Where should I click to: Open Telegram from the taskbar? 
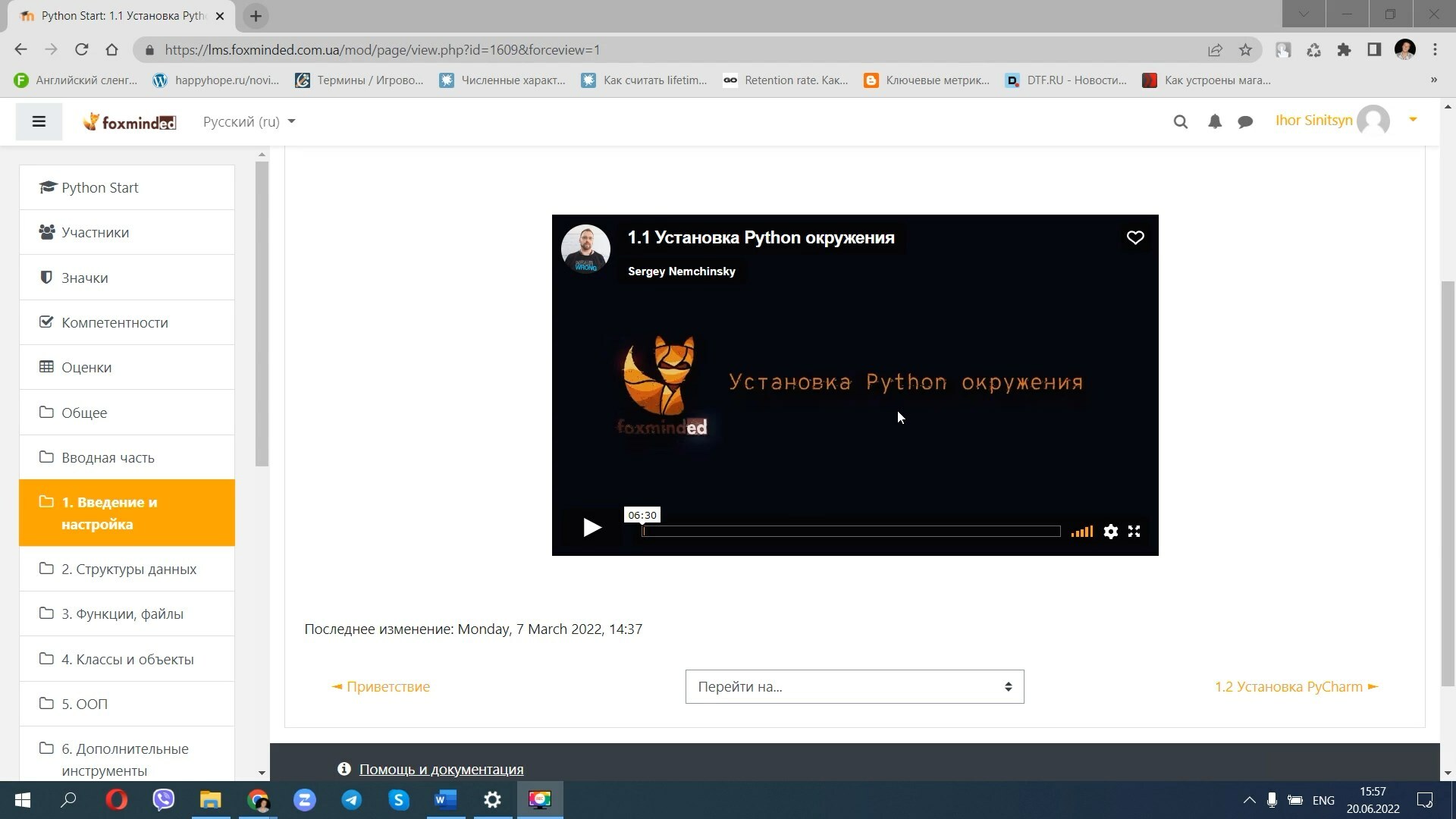click(x=352, y=800)
